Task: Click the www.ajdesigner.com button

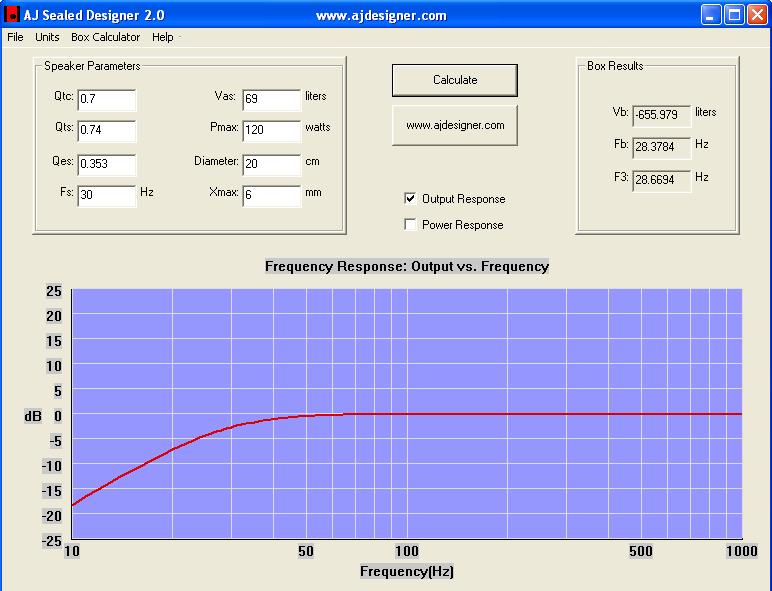Action: (455, 125)
